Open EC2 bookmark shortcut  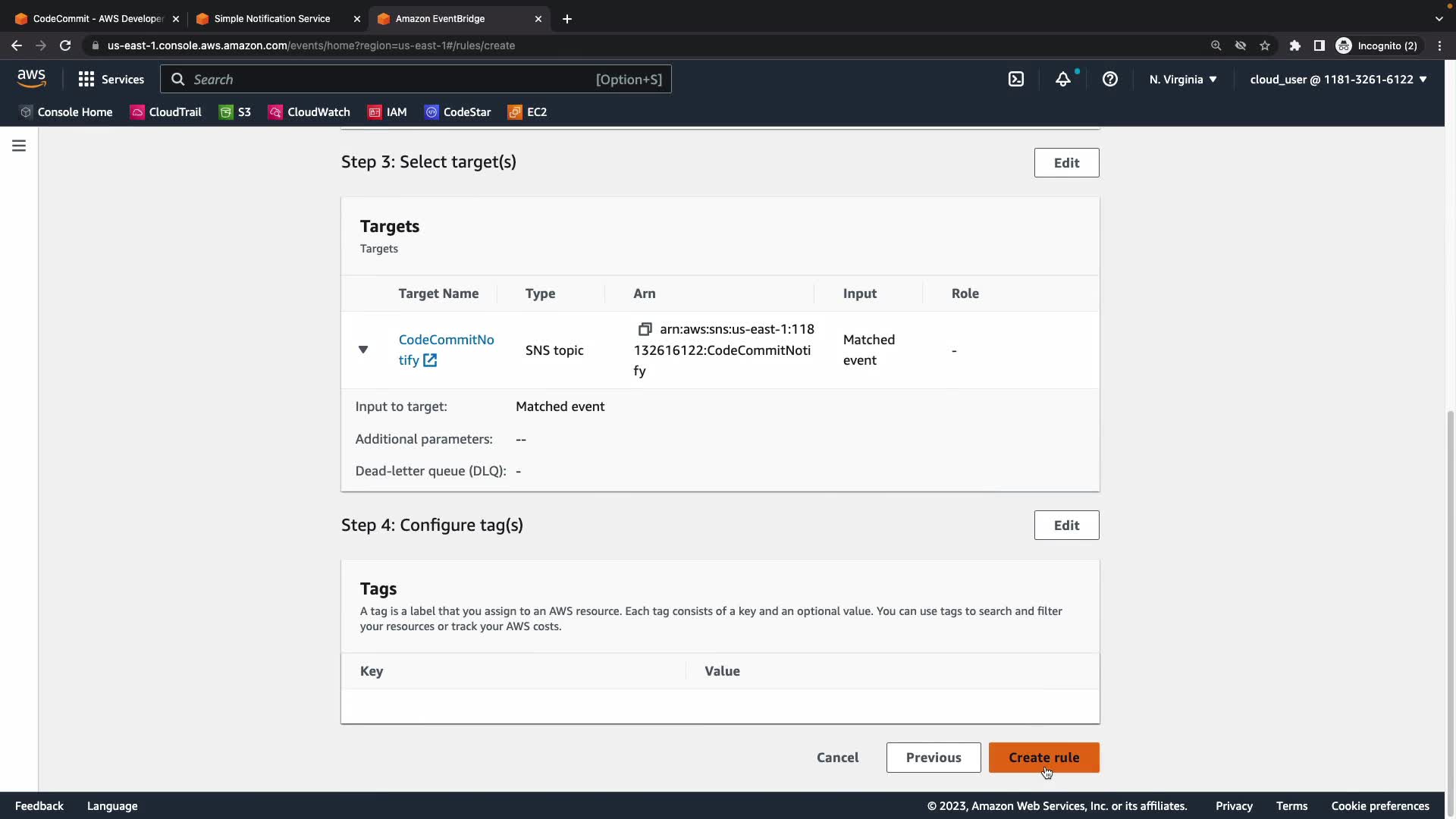[x=527, y=112]
